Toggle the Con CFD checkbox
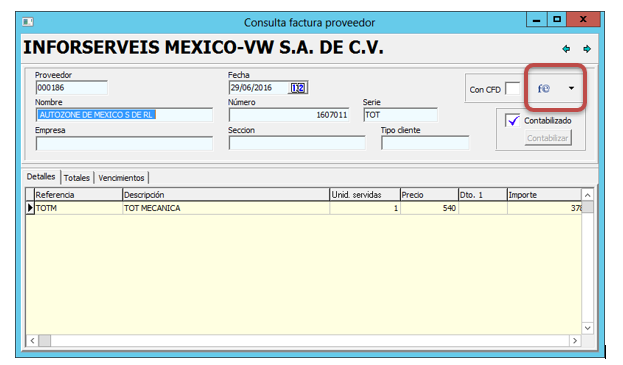The height and width of the screenshot is (365, 623). click(513, 89)
